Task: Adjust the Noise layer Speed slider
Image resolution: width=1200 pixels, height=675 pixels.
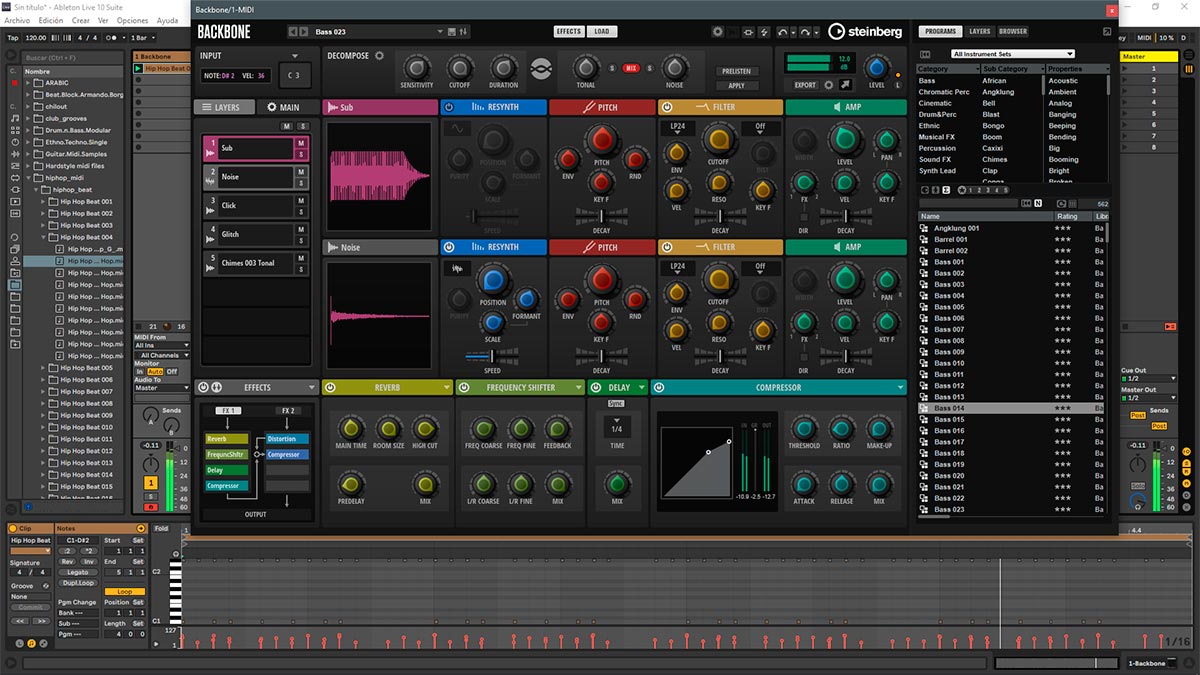Action: tap(492, 356)
